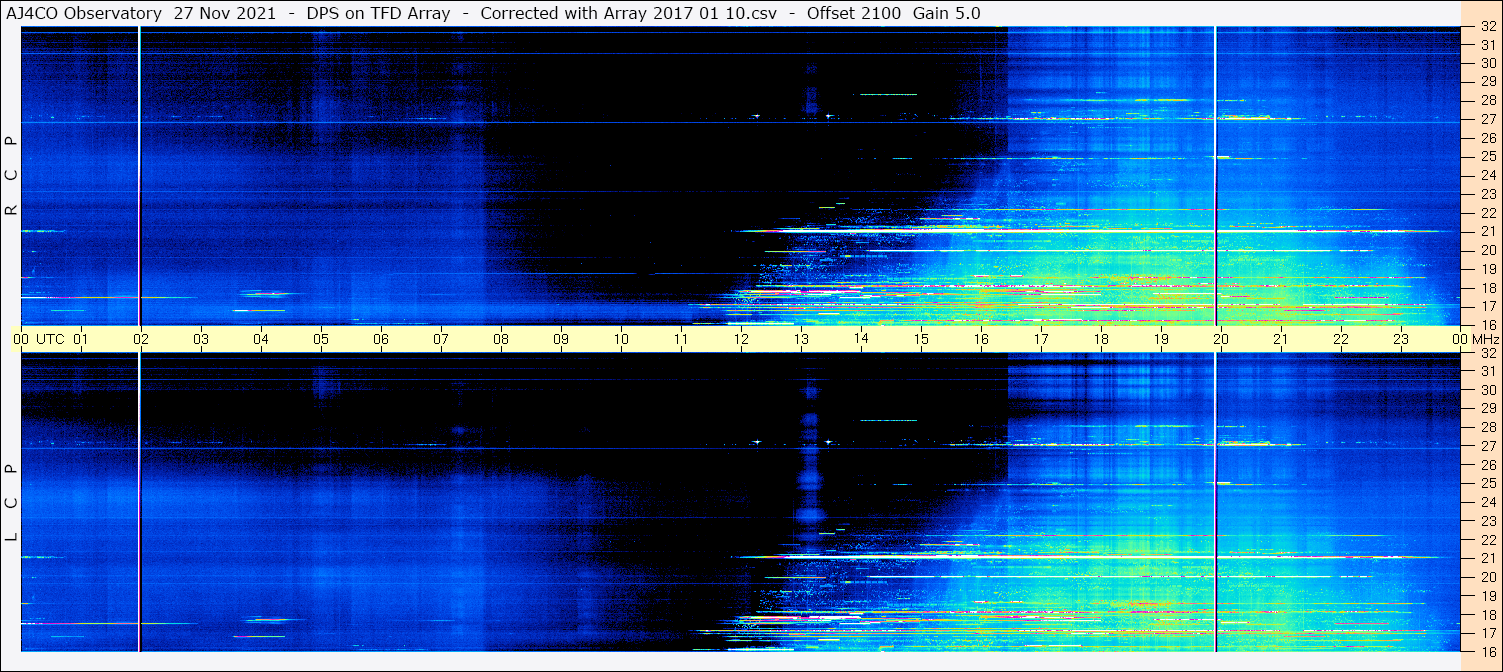
Task: Click the RCP polarization label on the left
Action: 12,176
